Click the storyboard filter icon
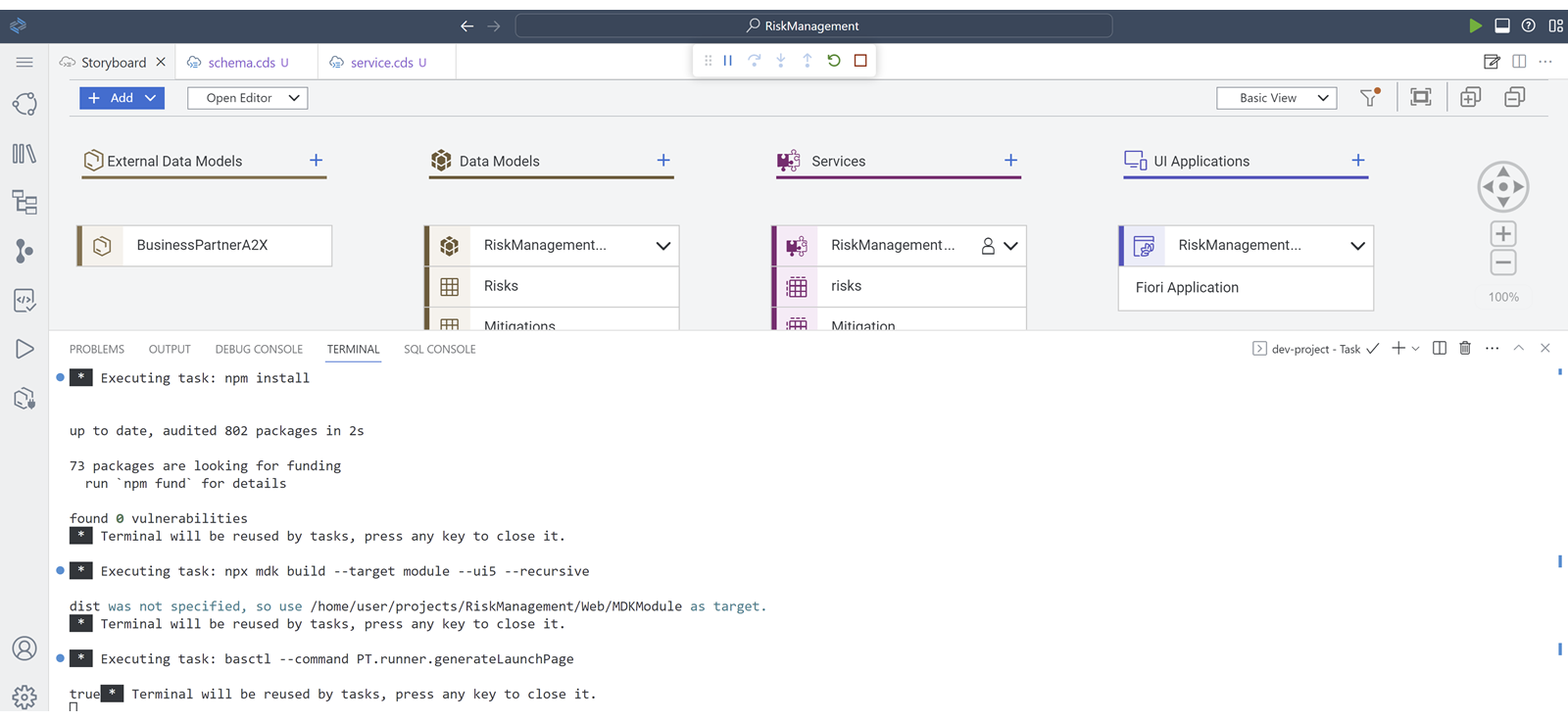1568x721 pixels. pos(1369,97)
